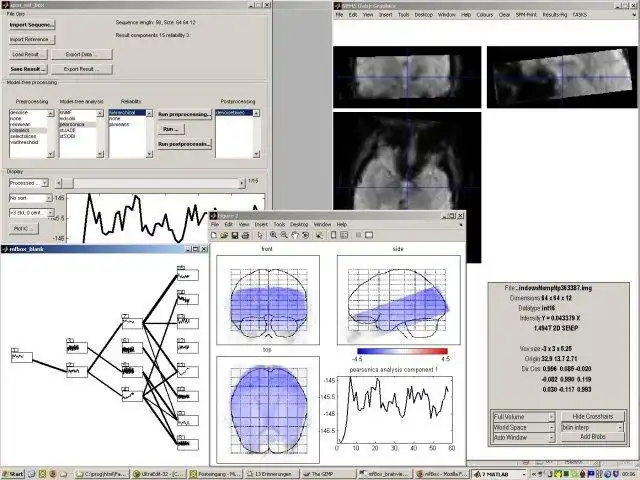Click the Load Result button
The height and width of the screenshot is (480, 640).
tap(28, 54)
